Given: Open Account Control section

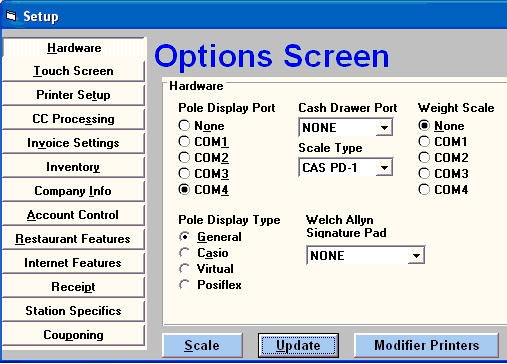Looking at the screenshot, I should tap(74, 215).
